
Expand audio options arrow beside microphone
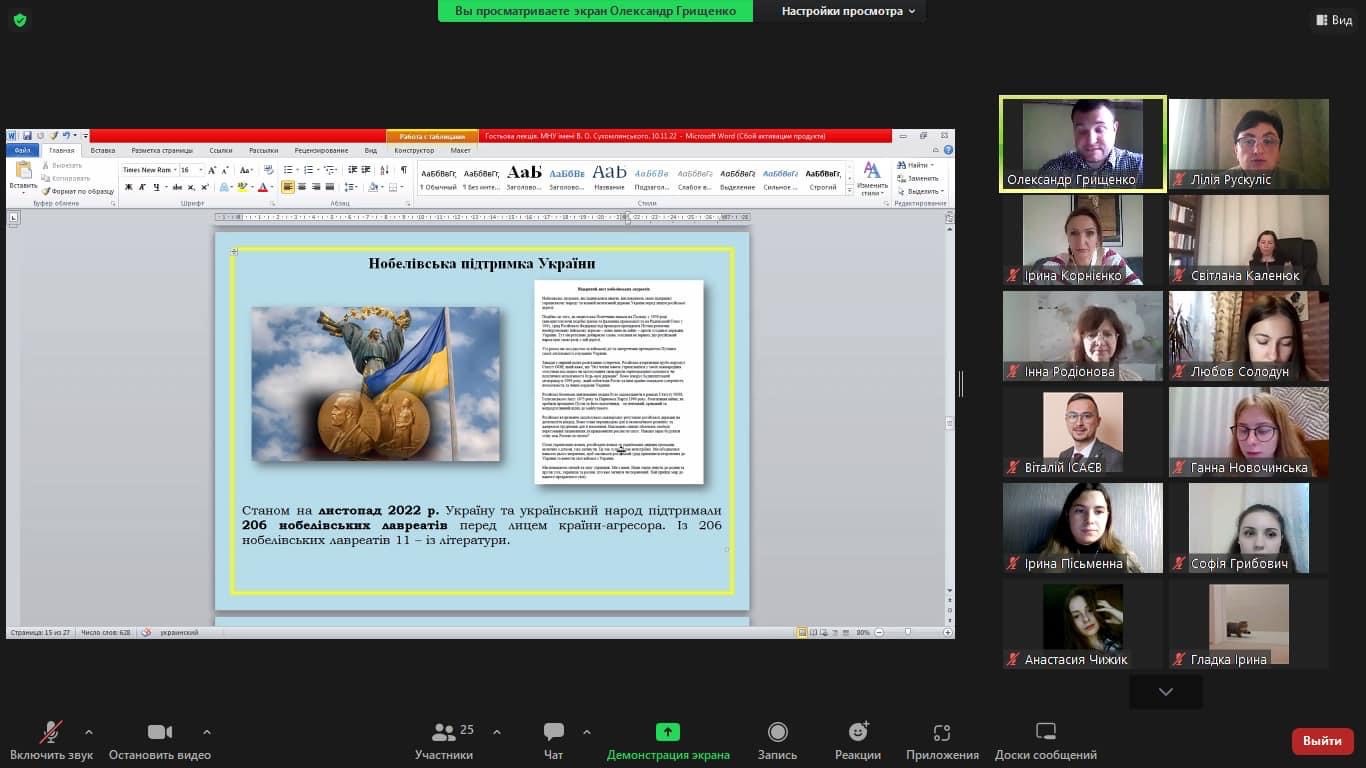coord(89,732)
